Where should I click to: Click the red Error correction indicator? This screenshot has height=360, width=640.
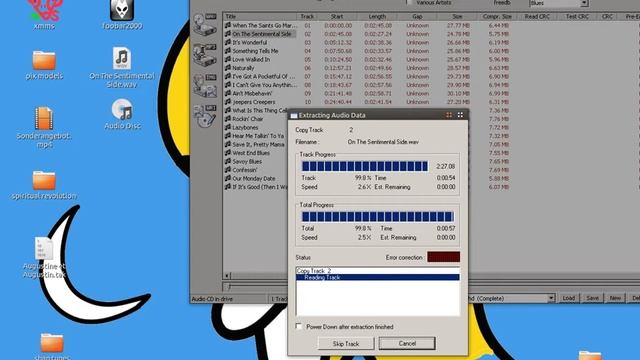pyautogui.click(x=443, y=257)
